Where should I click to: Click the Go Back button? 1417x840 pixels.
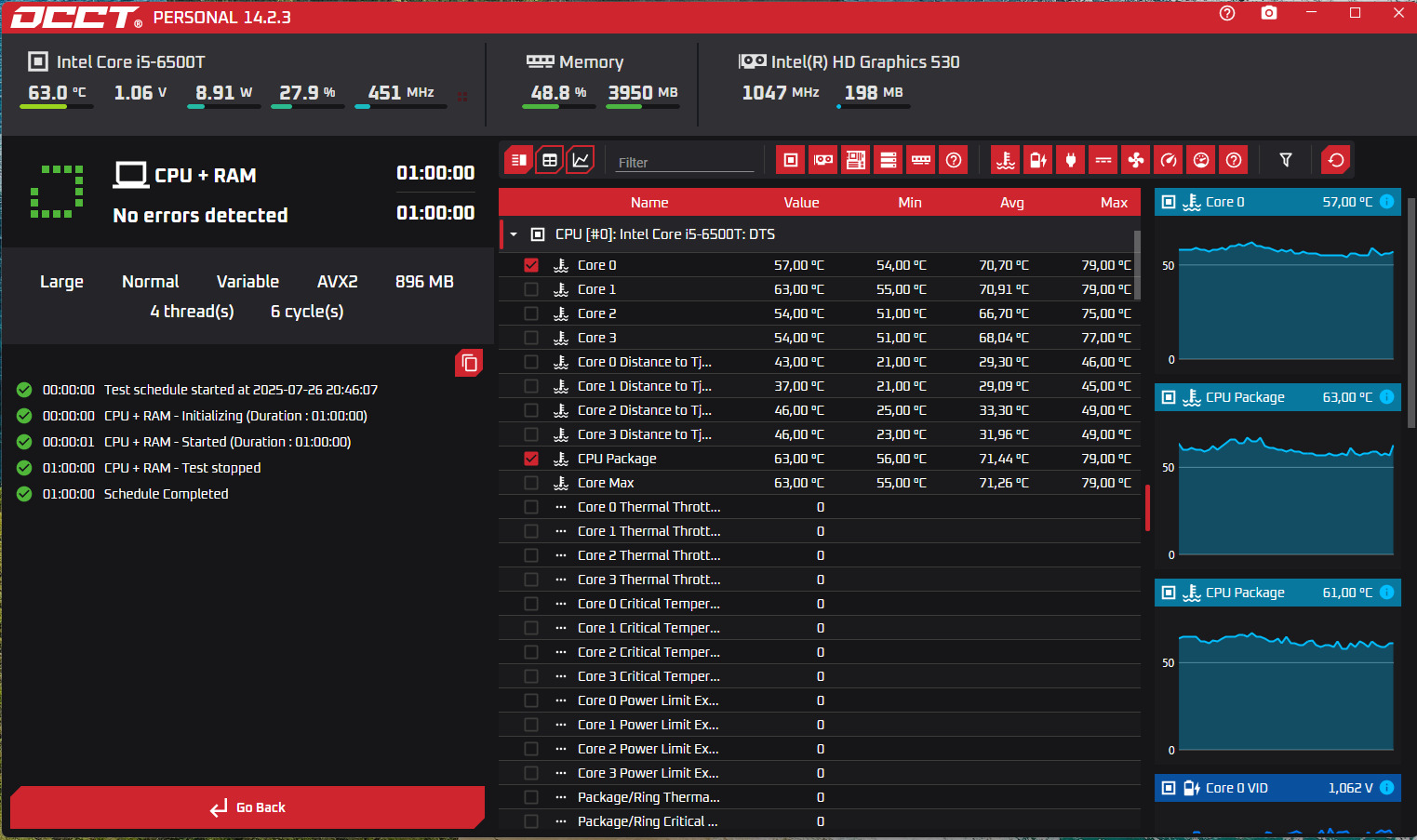(x=247, y=807)
